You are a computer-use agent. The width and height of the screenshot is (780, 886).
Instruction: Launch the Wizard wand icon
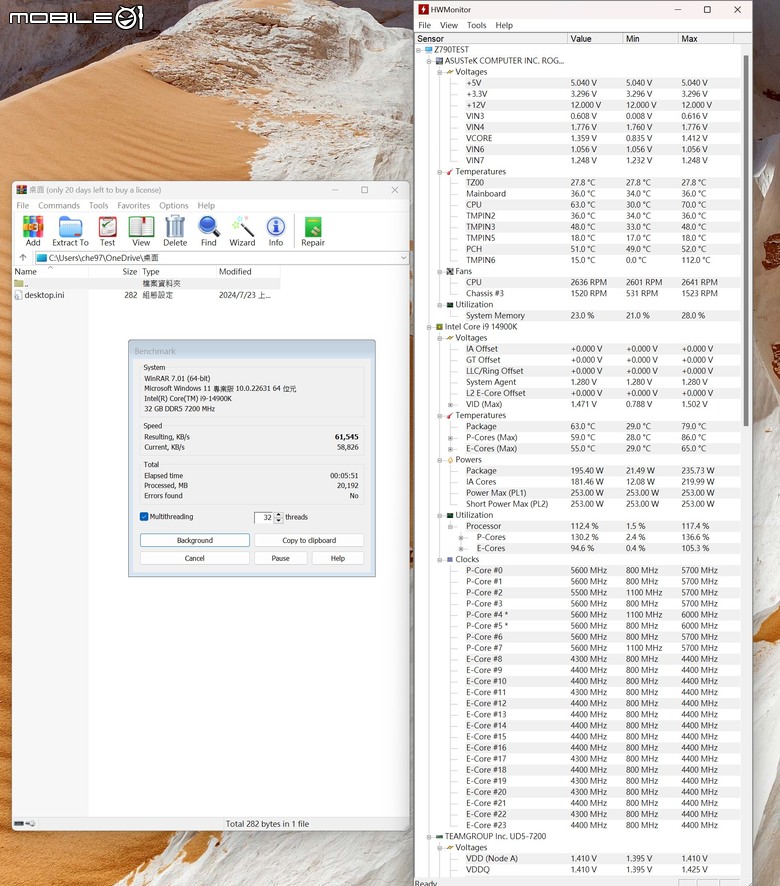tap(242, 231)
